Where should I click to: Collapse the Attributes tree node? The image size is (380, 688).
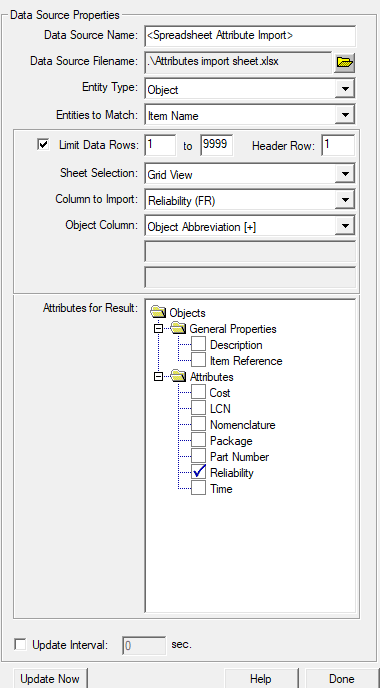point(158,376)
